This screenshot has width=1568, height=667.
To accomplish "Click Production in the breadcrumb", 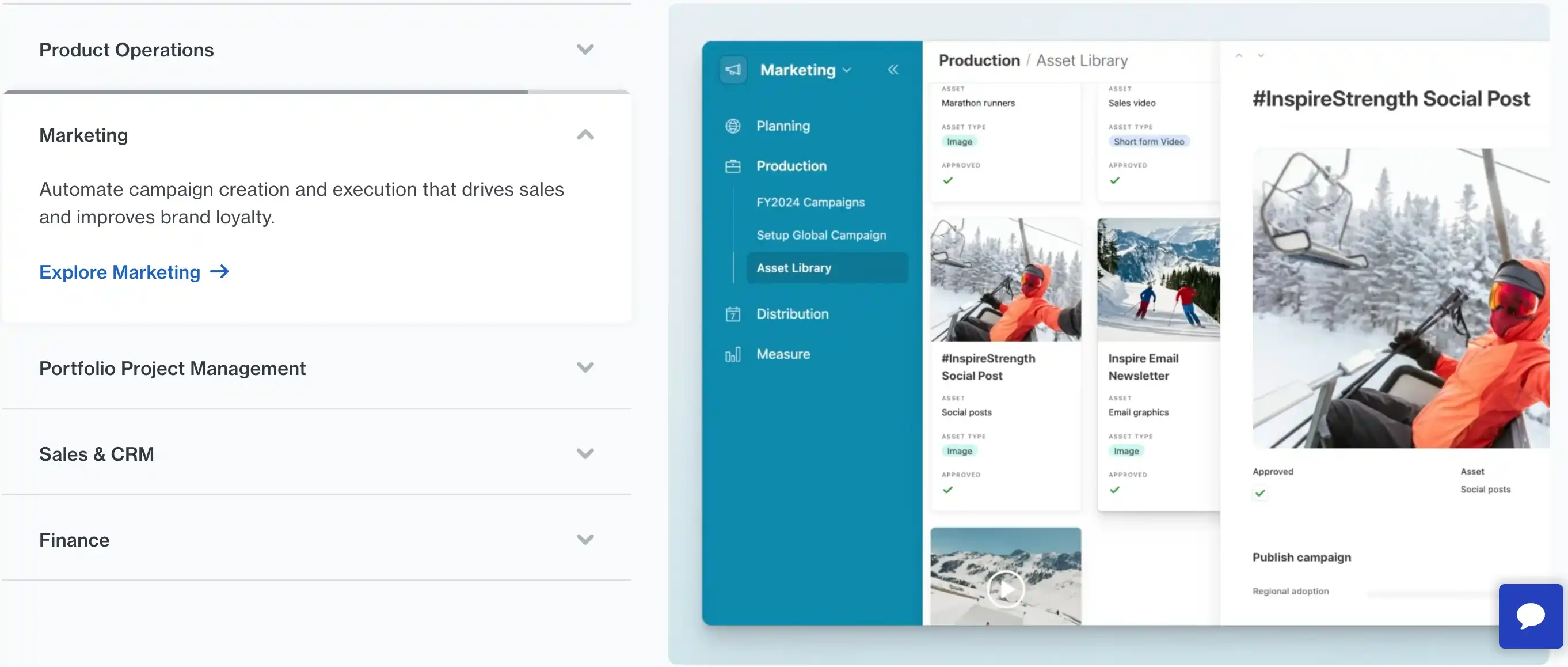I will point(978,60).
